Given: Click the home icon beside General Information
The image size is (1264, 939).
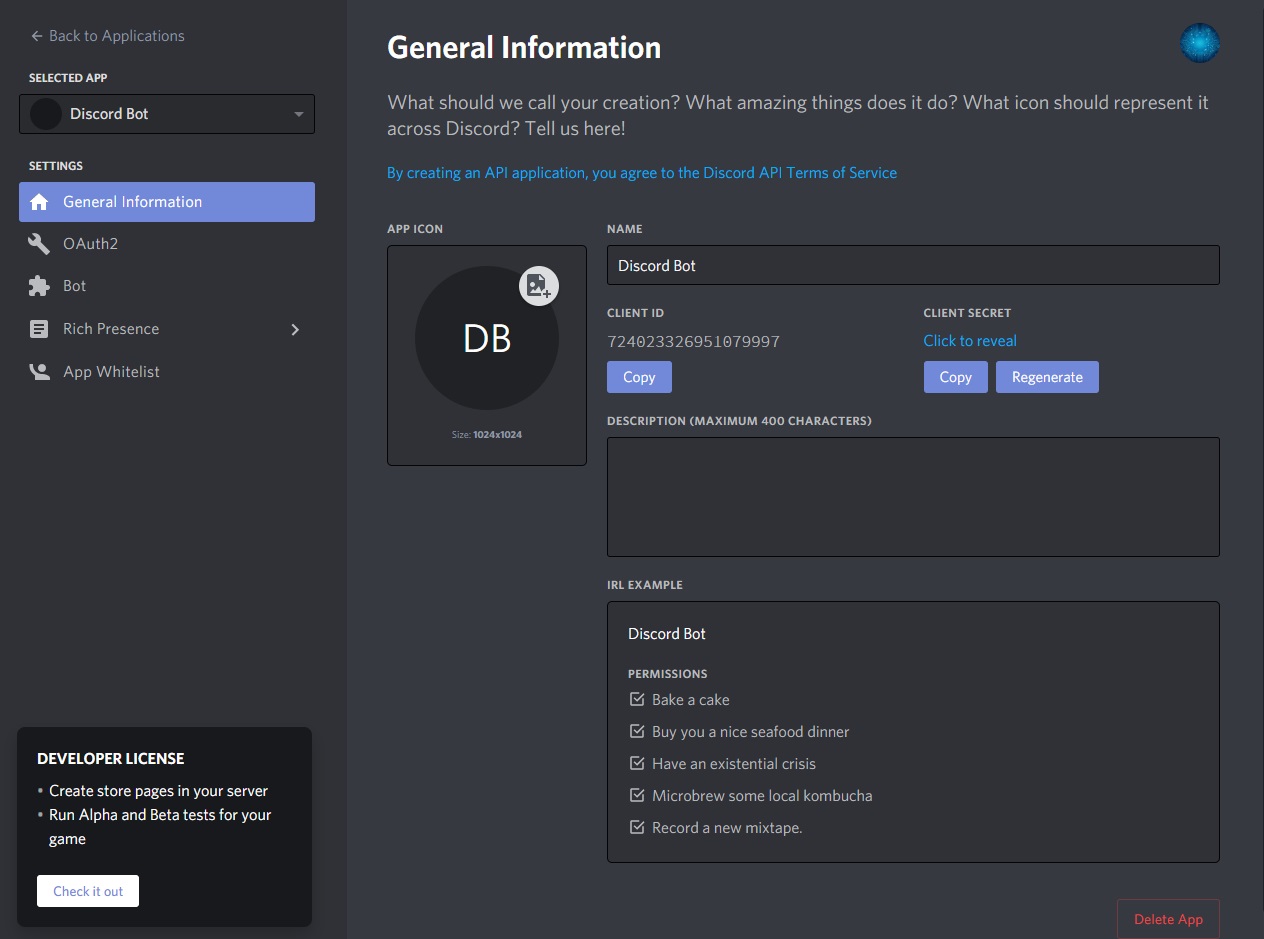Looking at the screenshot, I should pyautogui.click(x=39, y=202).
